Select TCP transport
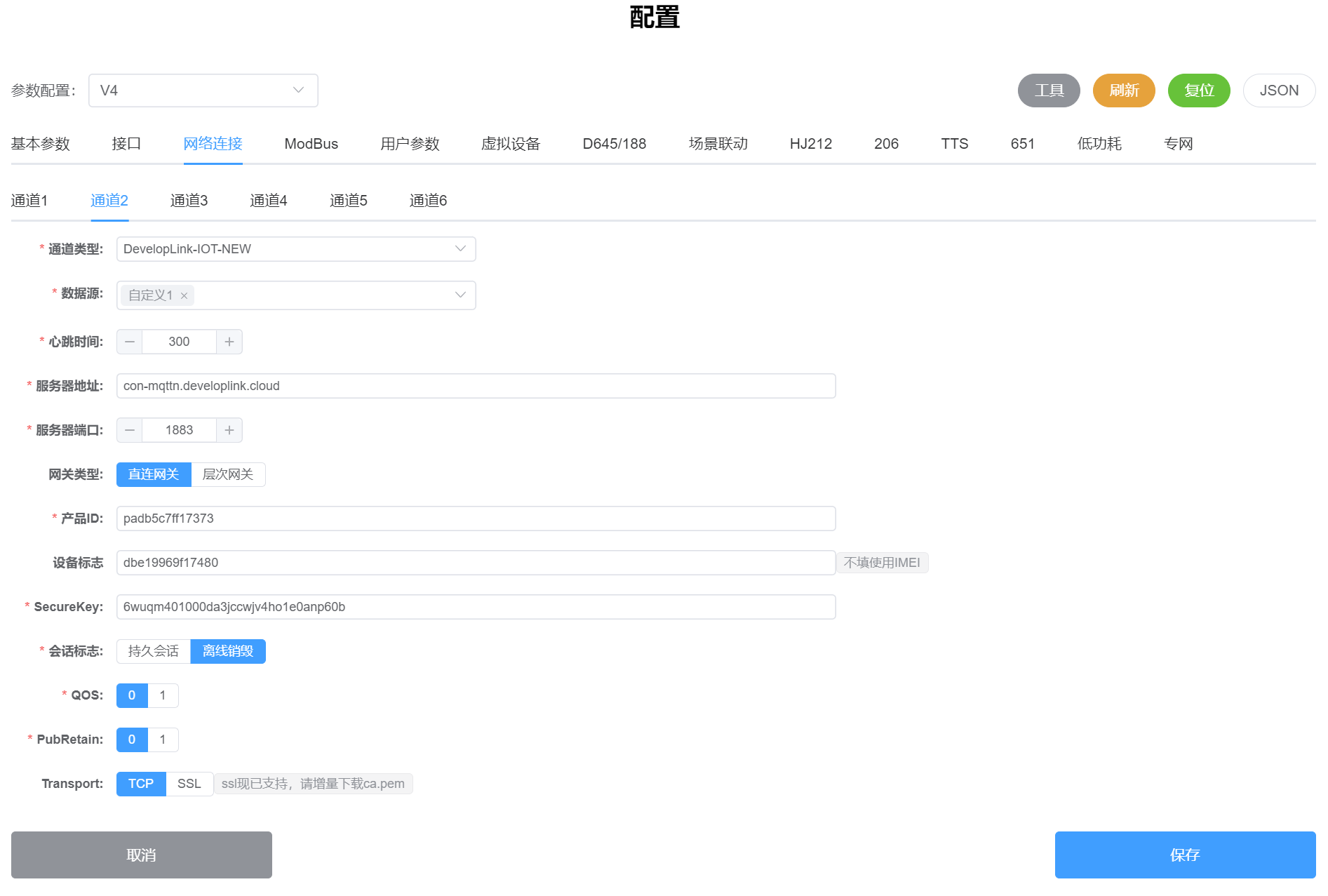 pyautogui.click(x=141, y=784)
